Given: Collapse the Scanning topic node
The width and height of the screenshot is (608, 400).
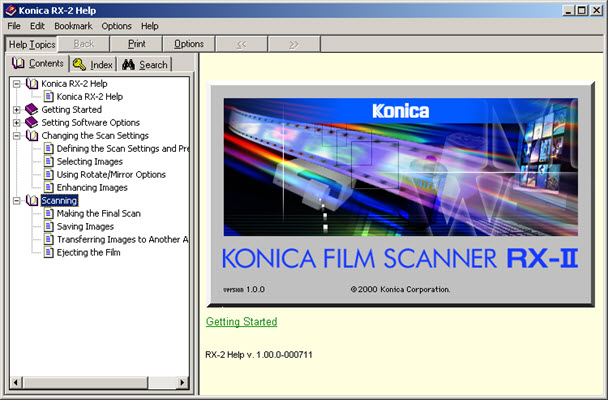Looking at the screenshot, I should coord(17,201).
